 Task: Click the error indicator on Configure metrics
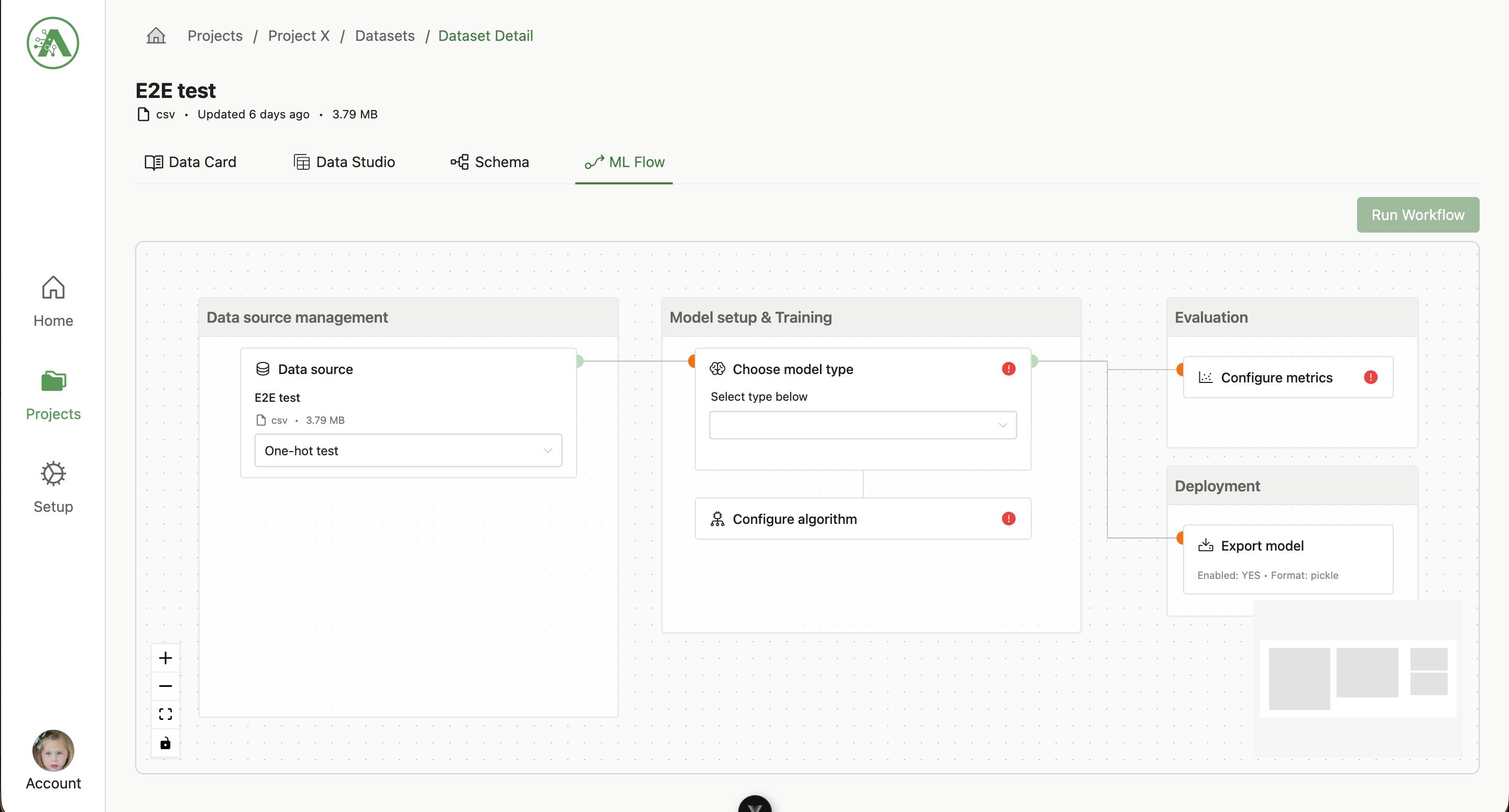(x=1371, y=377)
